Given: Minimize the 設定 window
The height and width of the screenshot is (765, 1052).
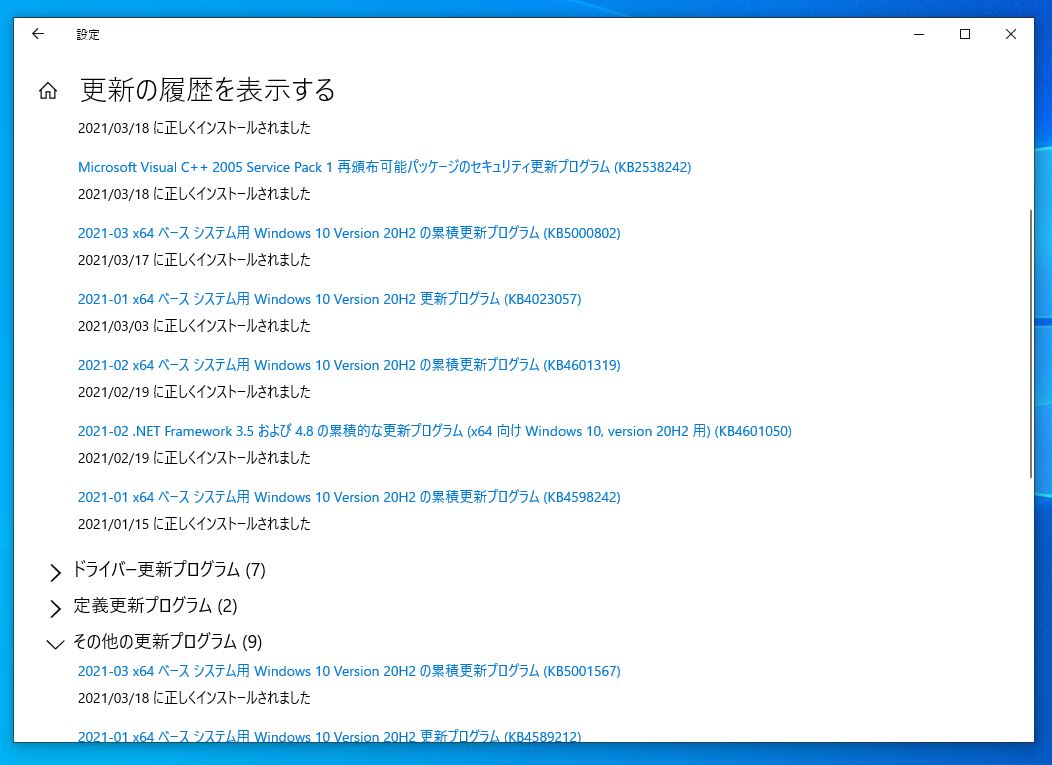Looking at the screenshot, I should (x=919, y=34).
